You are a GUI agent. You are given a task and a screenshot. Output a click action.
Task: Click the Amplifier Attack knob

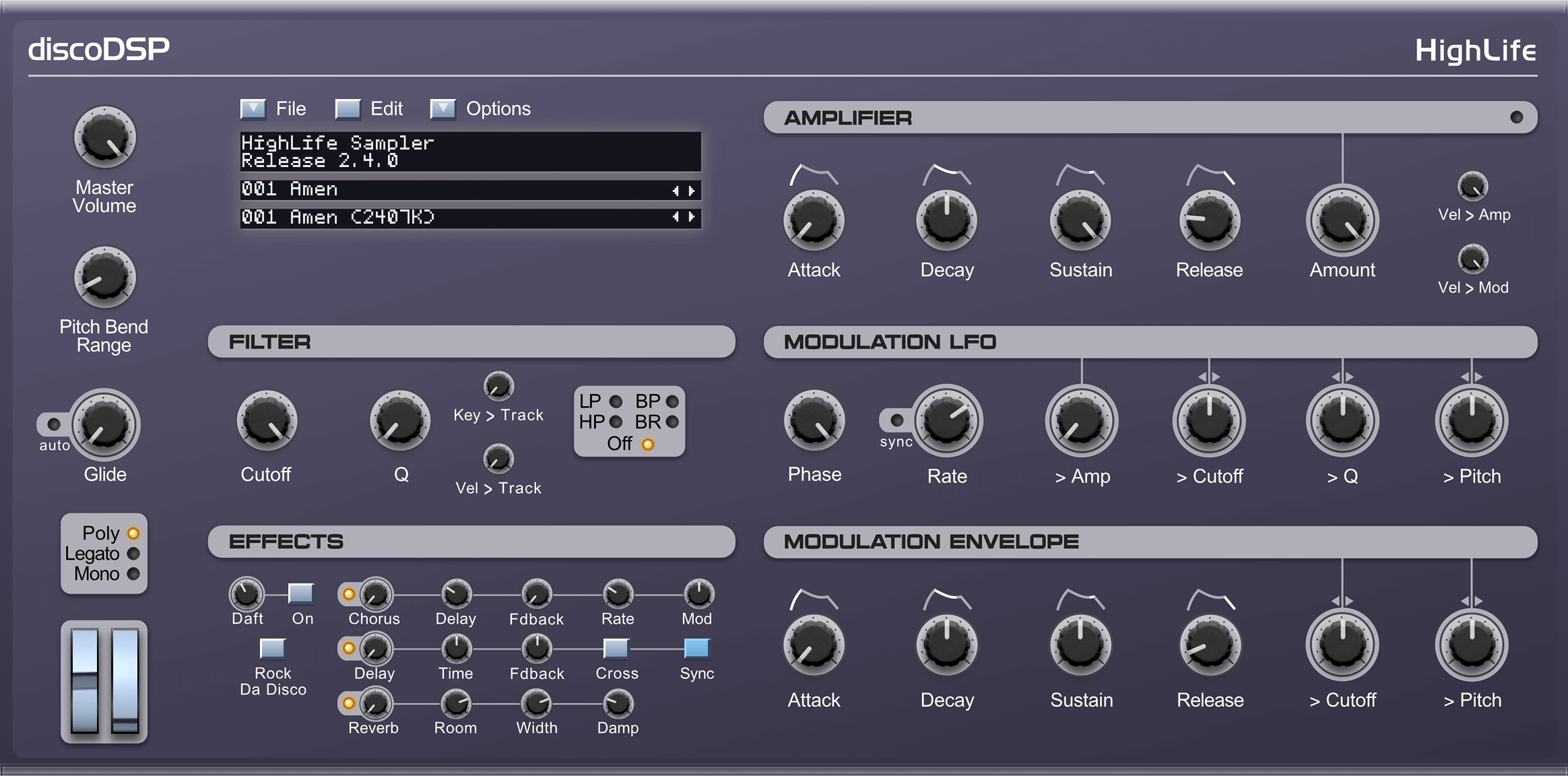(x=814, y=221)
